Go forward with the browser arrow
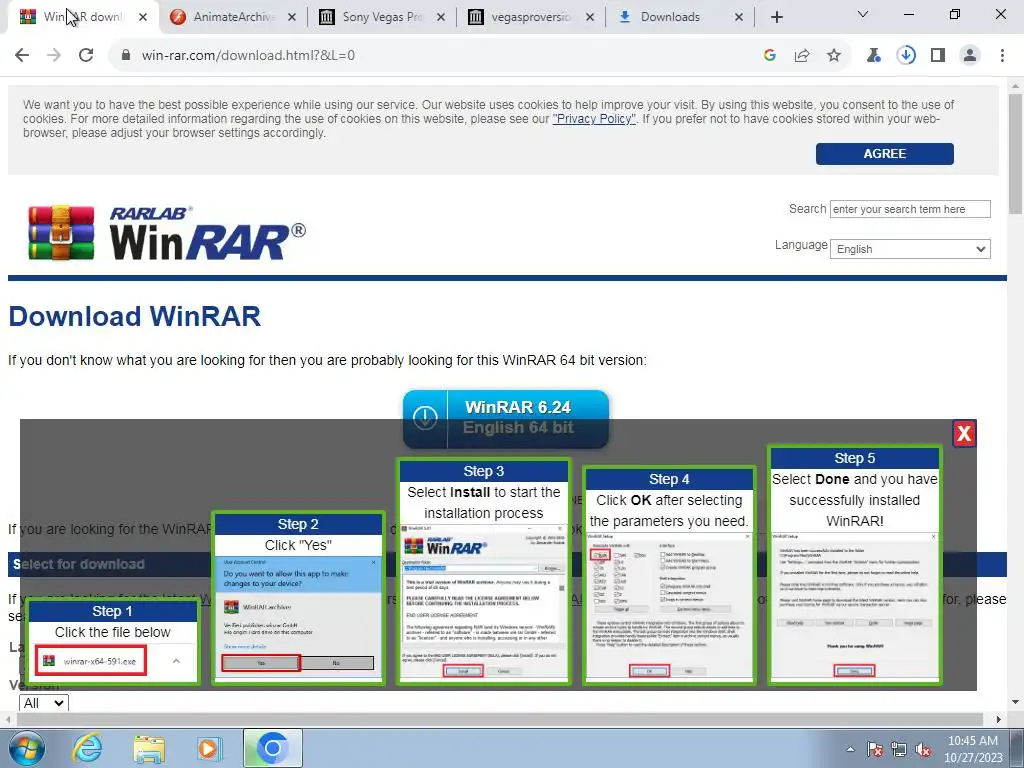 tap(54, 56)
